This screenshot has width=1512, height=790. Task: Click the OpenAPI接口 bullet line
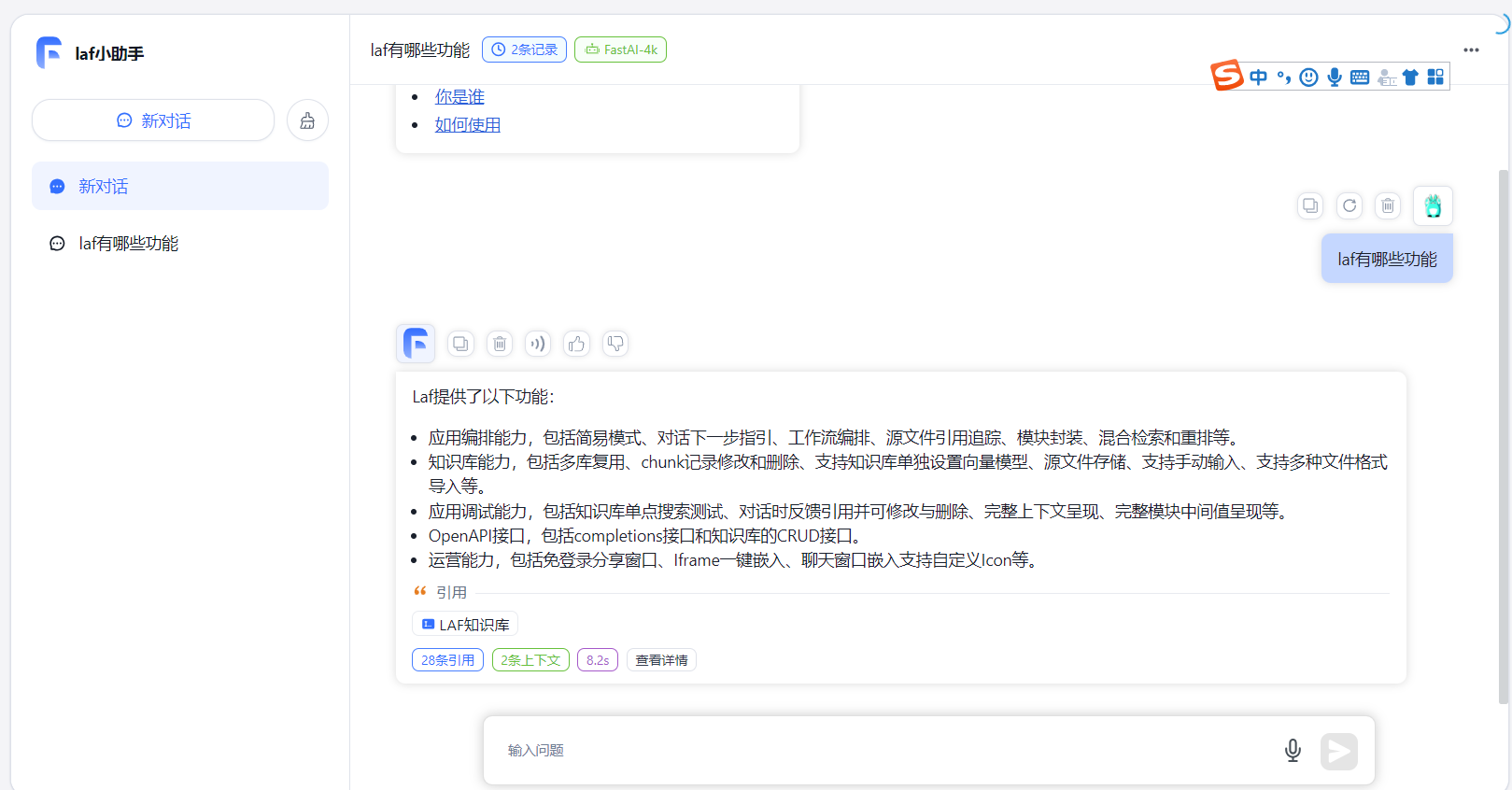(x=646, y=536)
